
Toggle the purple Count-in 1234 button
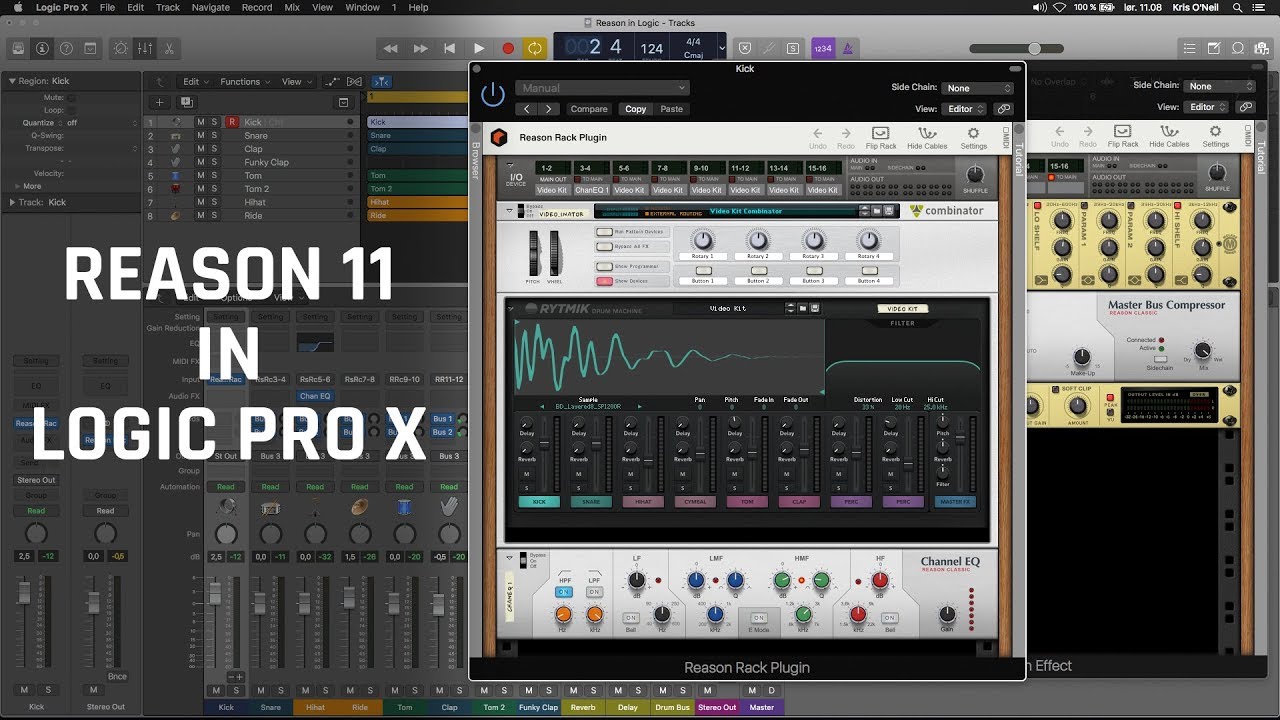click(x=823, y=48)
